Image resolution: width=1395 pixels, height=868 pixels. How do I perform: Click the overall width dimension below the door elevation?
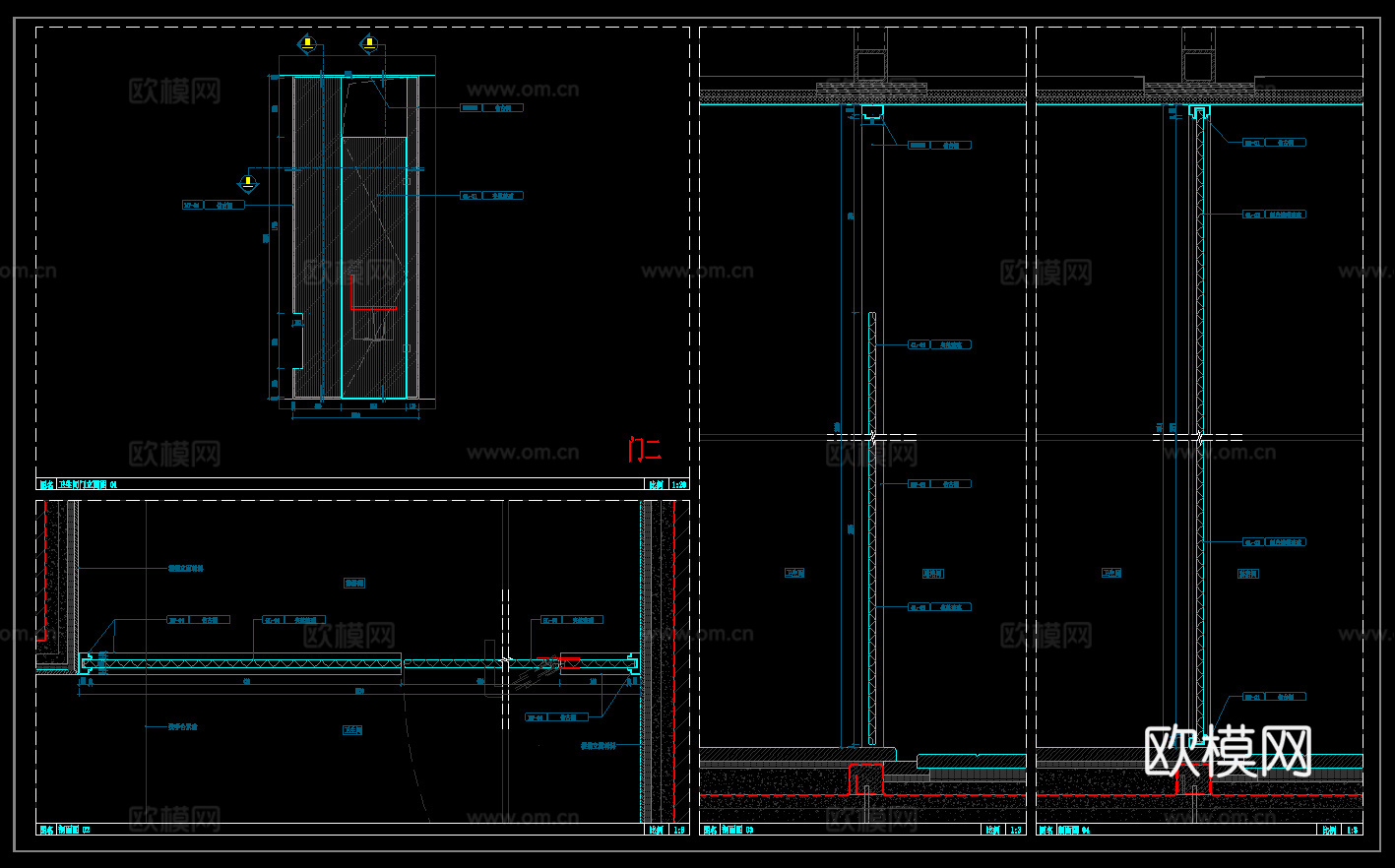point(355,415)
